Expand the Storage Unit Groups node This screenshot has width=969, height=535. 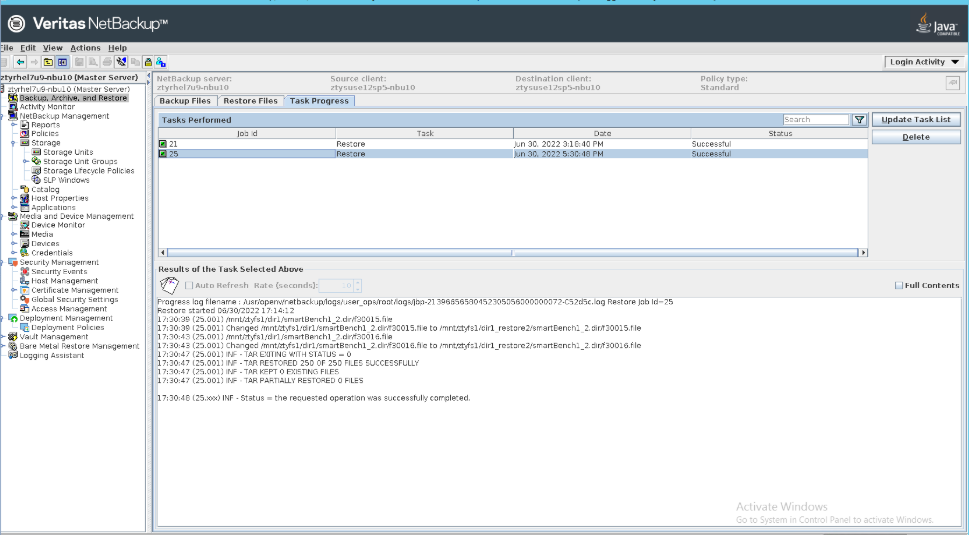25,161
